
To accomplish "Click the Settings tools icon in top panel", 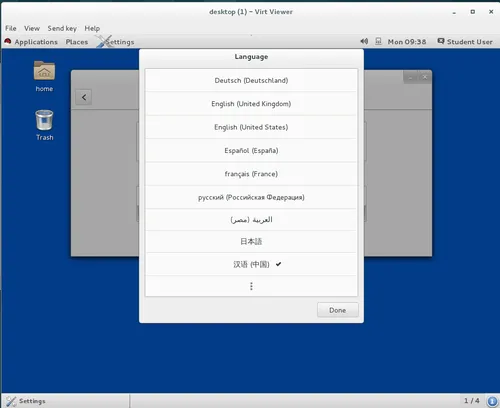I will pos(104,41).
